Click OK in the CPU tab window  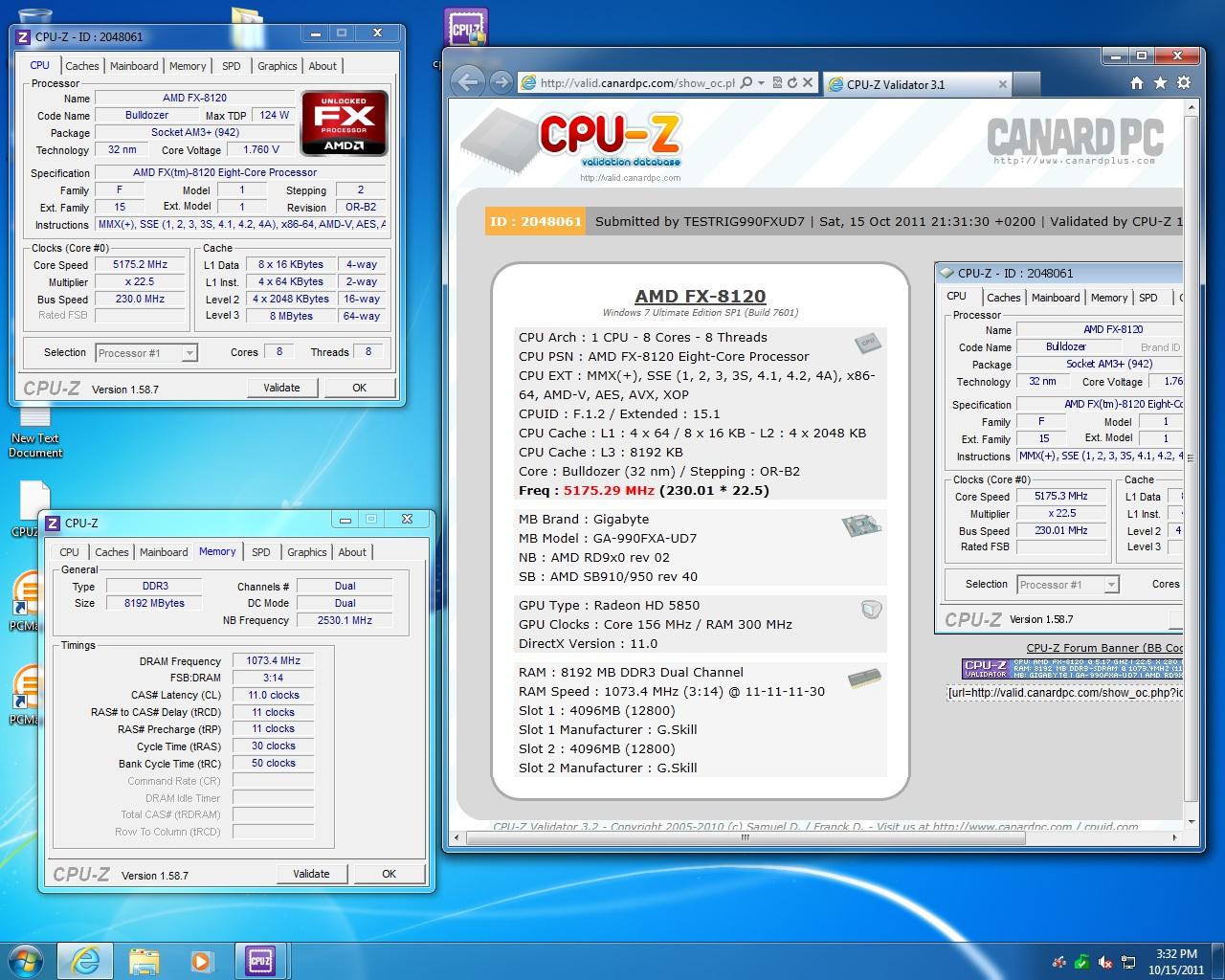click(359, 388)
